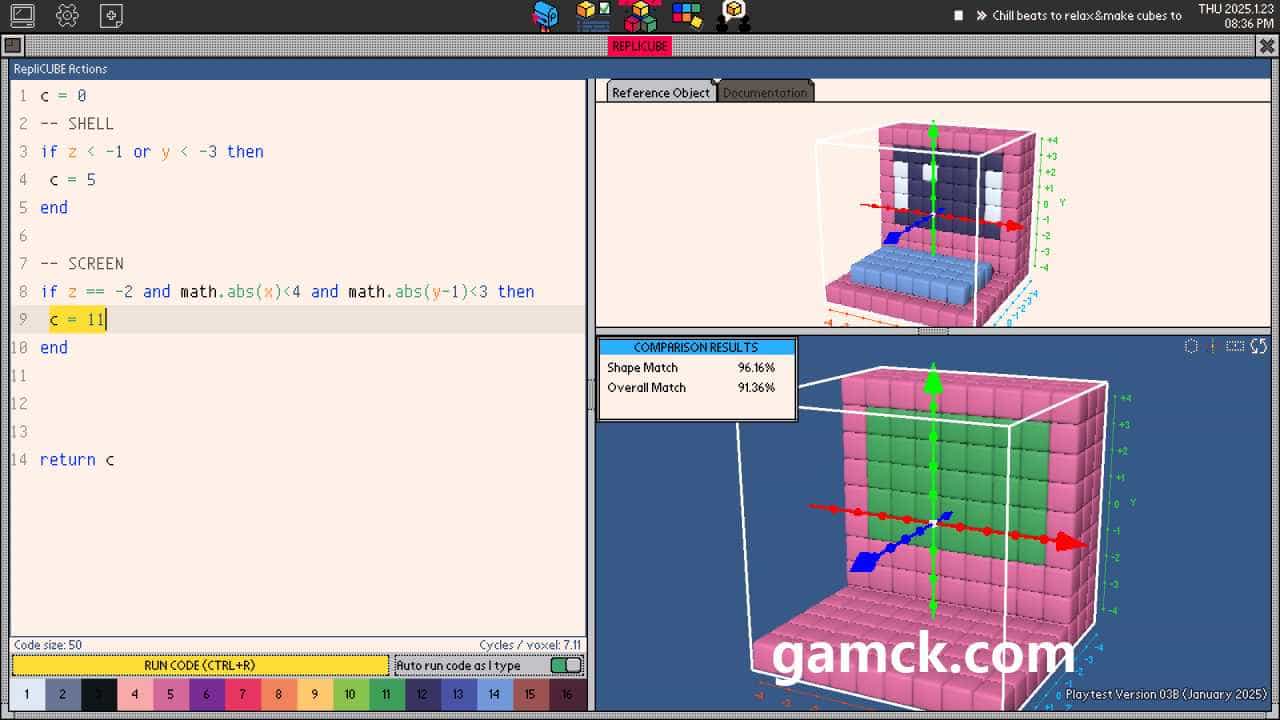Reset the 3D camera rotation icon
The image size is (1280, 720).
[x=1259, y=346]
